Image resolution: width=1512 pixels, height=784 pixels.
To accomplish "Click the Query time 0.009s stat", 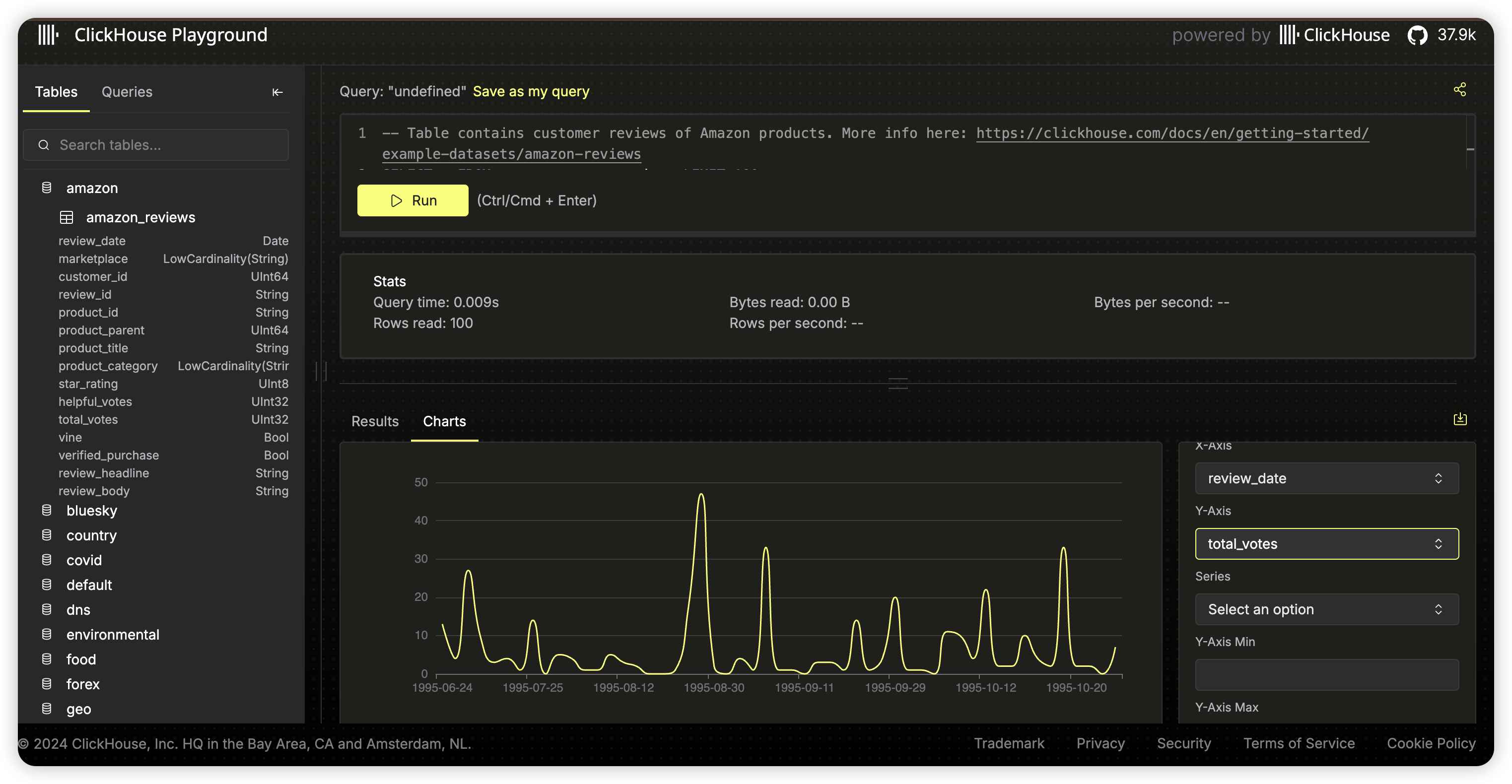I will [x=436, y=302].
